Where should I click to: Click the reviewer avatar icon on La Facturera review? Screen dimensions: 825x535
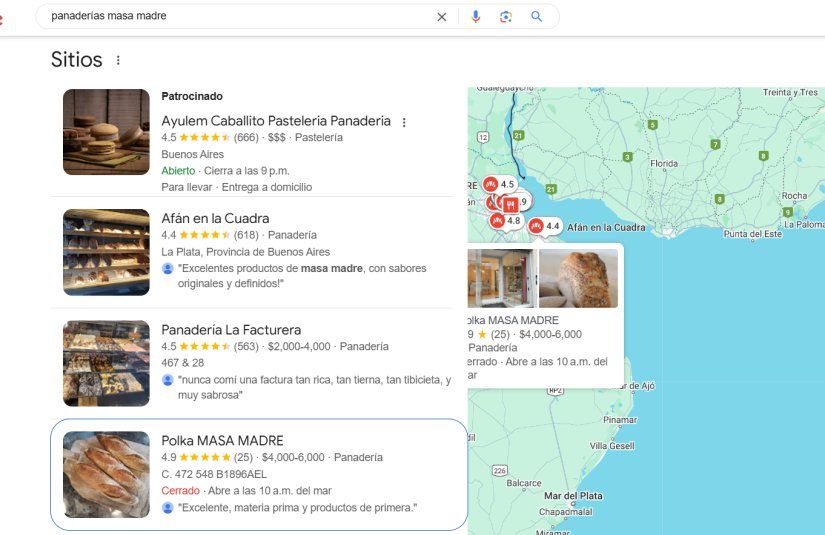click(167, 380)
